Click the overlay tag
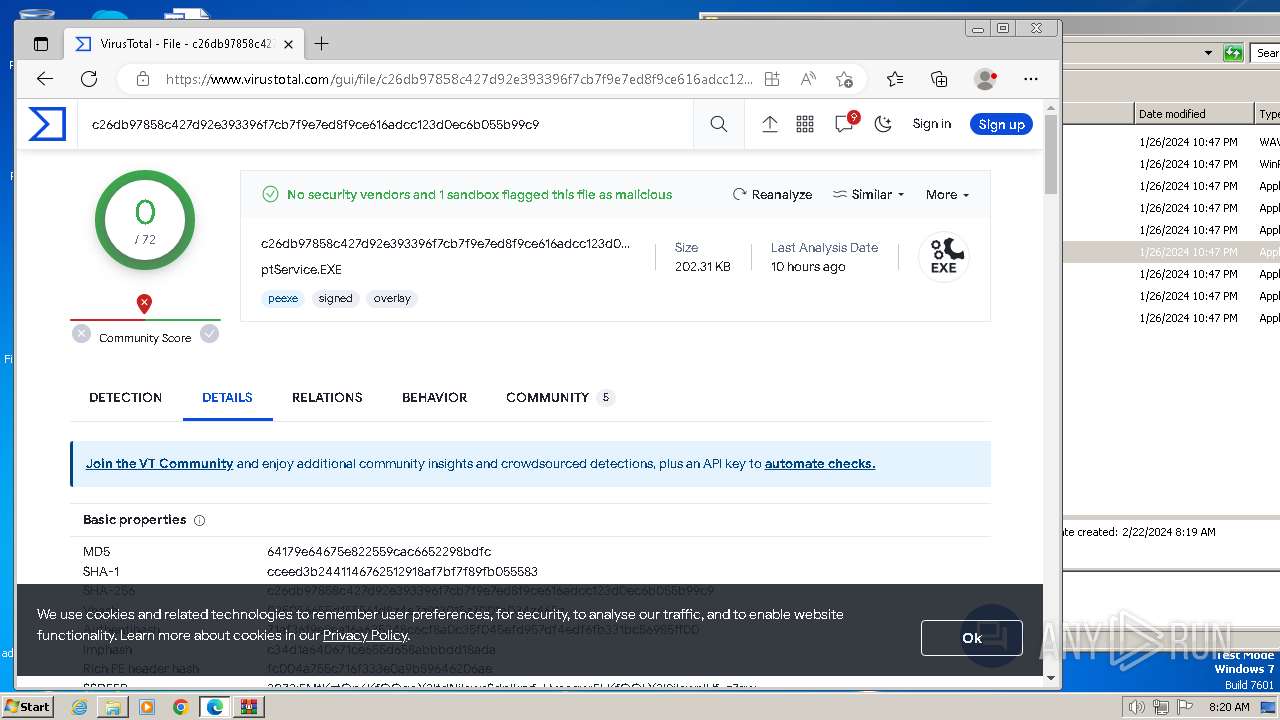The image size is (1280, 720). click(x=392, y=298)
